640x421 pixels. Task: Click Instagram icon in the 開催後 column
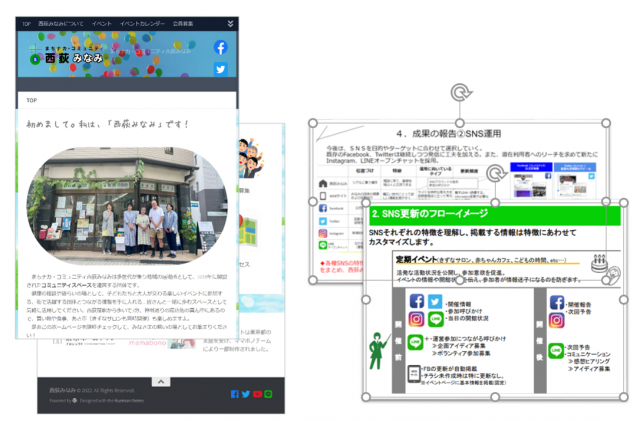coord(556,321)
